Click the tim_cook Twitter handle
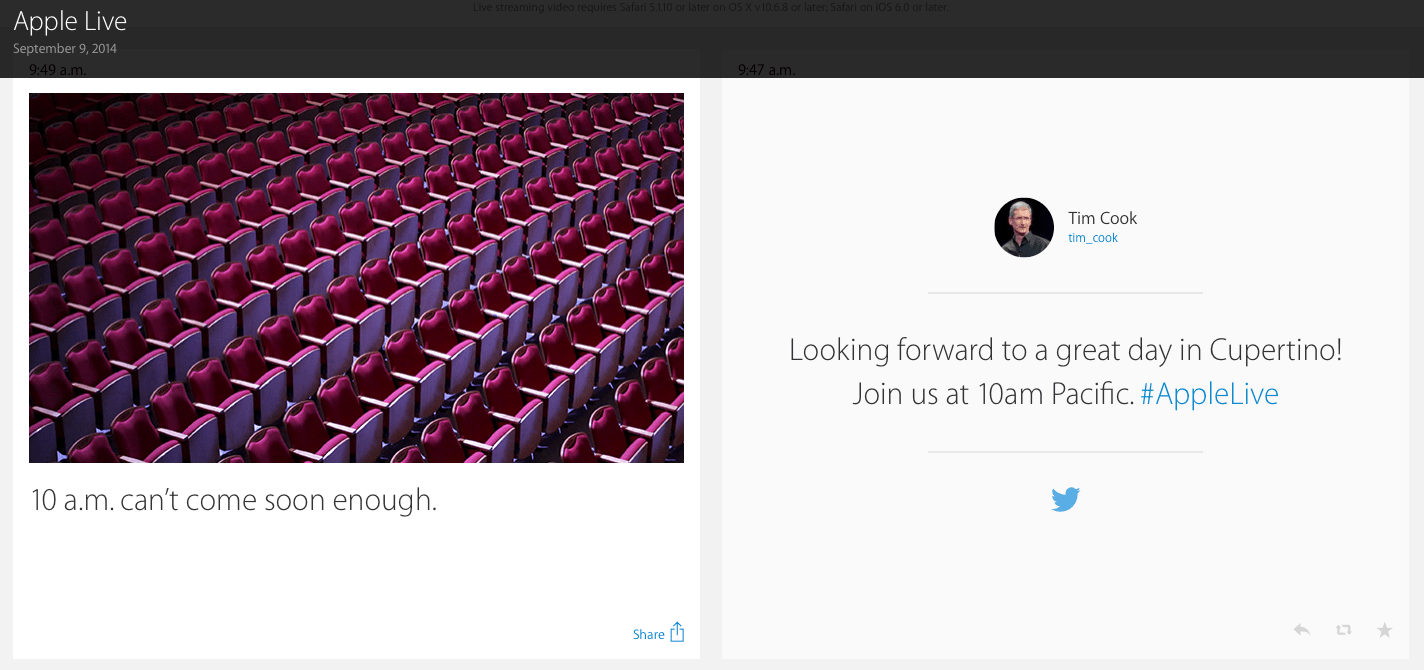 (1093, 238)
